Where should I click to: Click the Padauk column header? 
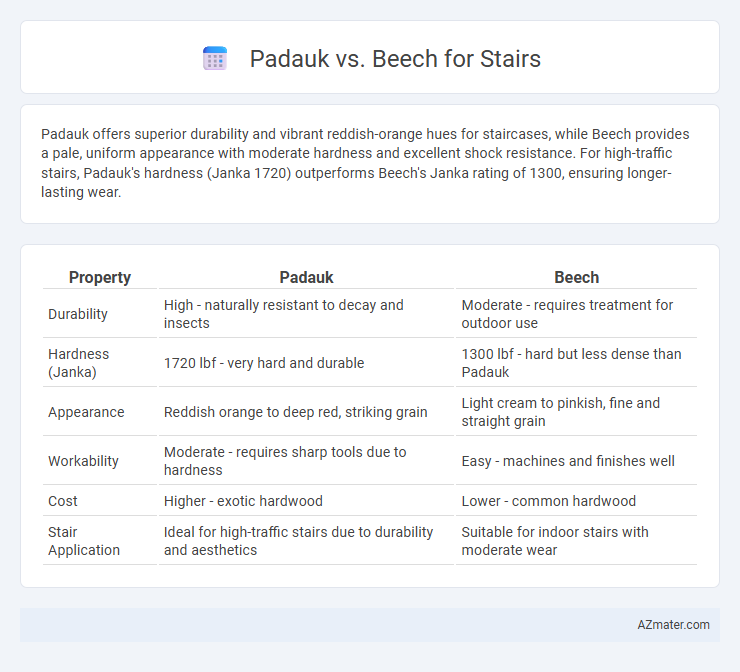click(x=306, y=277)
